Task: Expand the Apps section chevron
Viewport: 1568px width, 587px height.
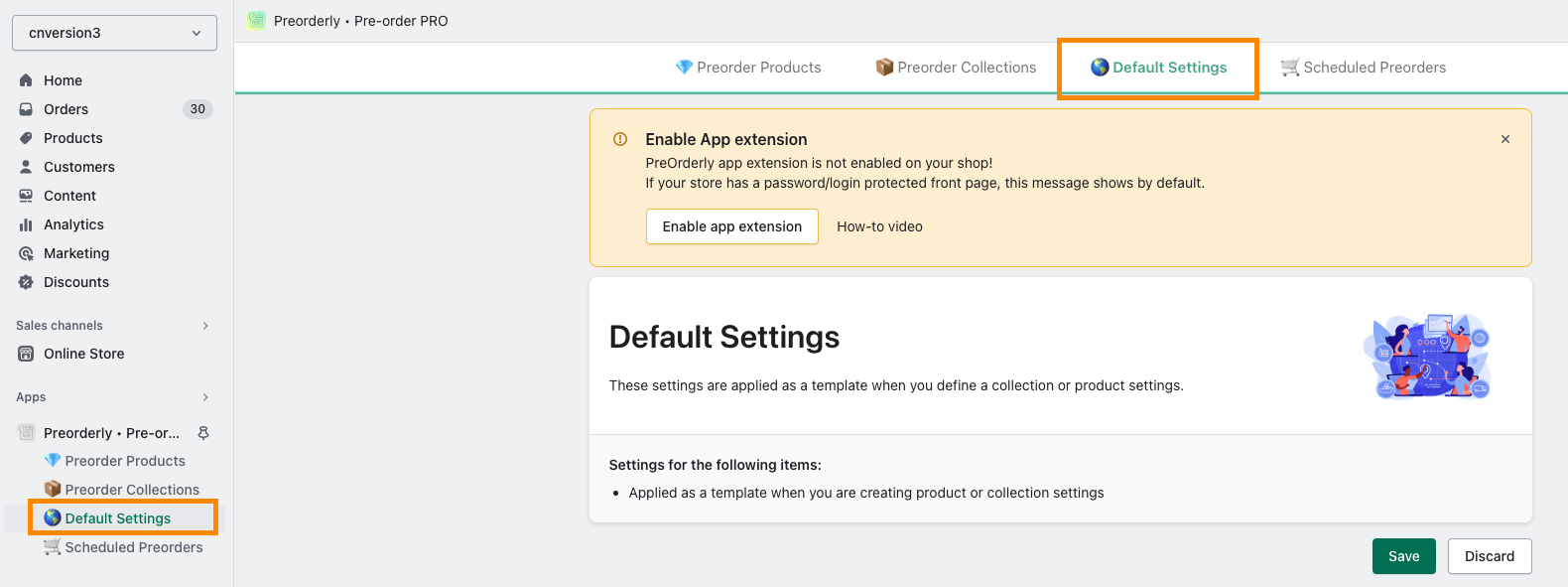Action: [x=205, y=397]
